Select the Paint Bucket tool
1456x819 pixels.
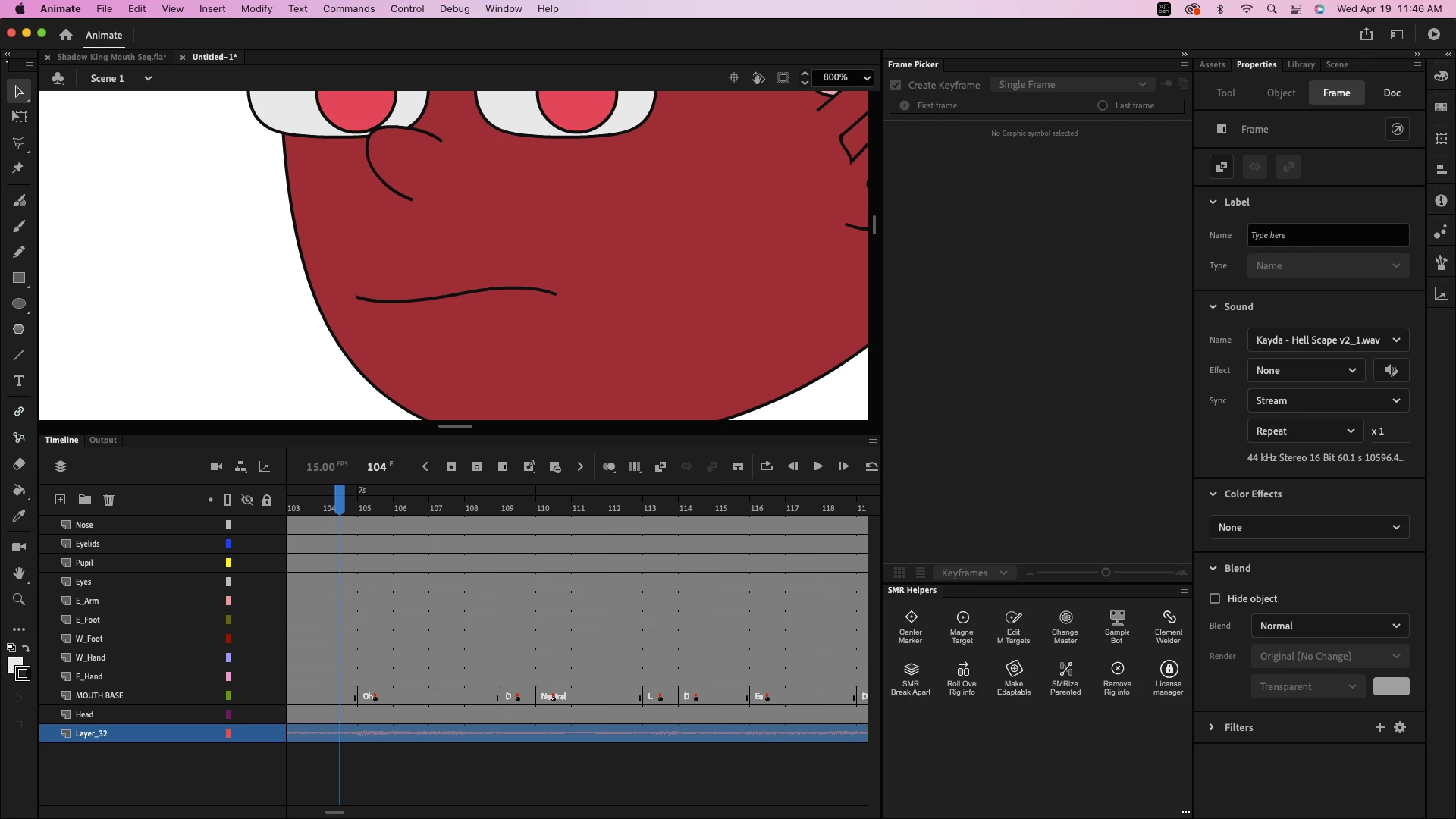coord(19,490)
